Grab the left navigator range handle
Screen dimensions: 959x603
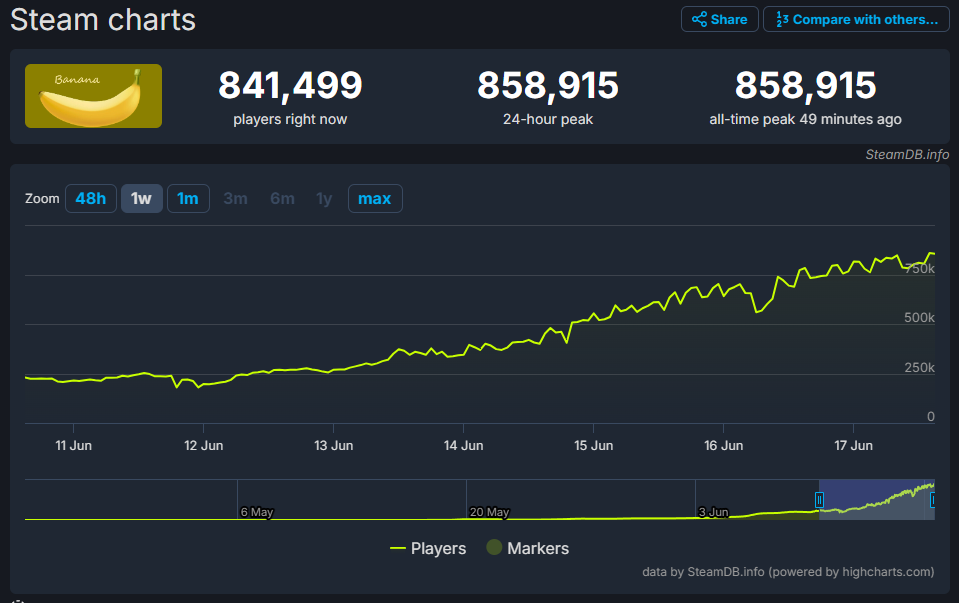(819, 500)
